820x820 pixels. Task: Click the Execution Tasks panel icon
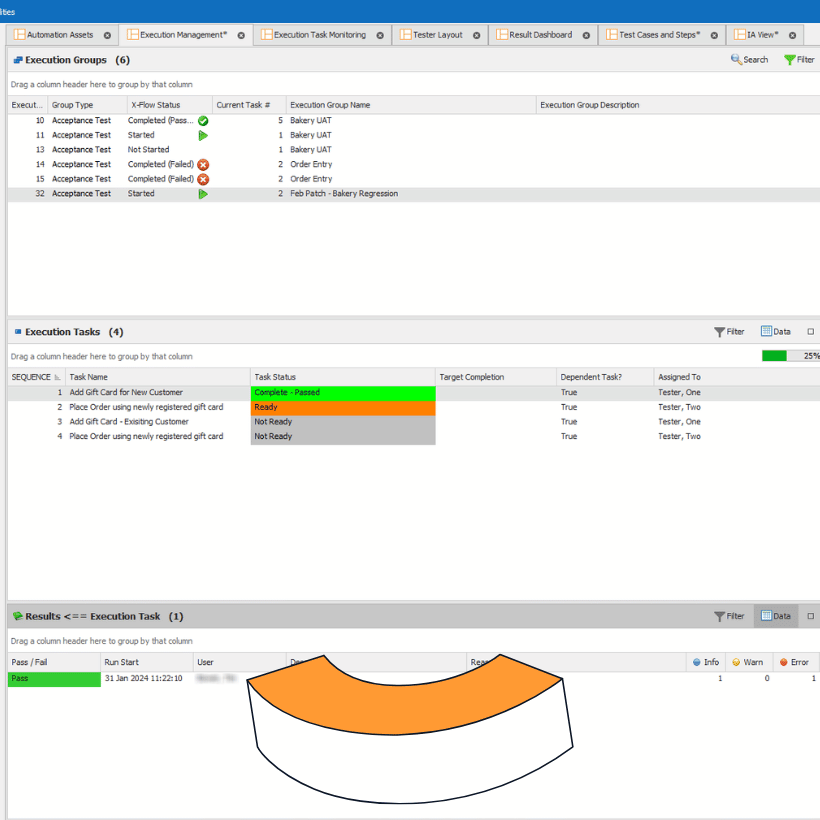[18, 332]
